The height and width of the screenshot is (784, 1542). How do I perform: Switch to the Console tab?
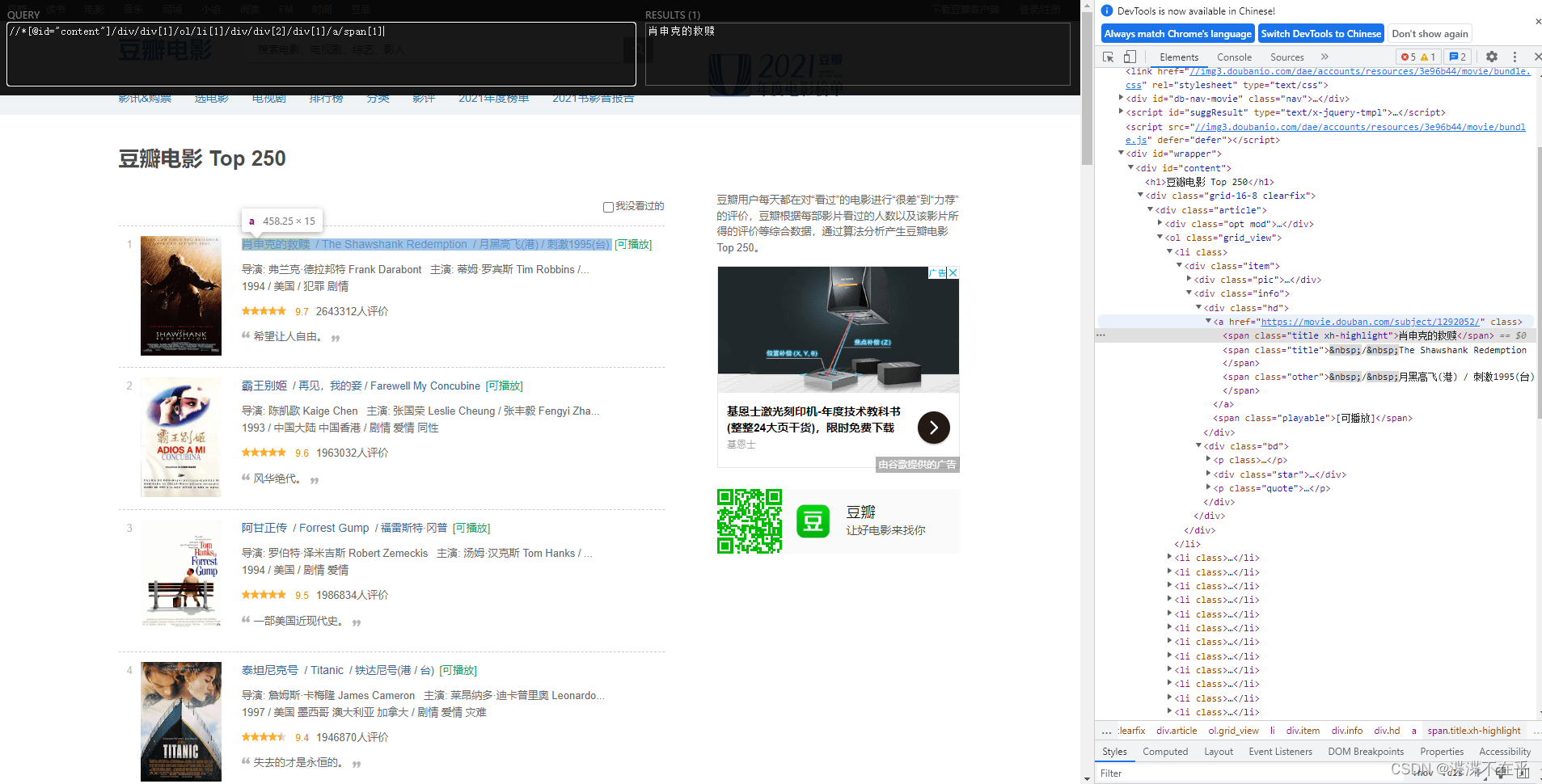pos(1234,57)
